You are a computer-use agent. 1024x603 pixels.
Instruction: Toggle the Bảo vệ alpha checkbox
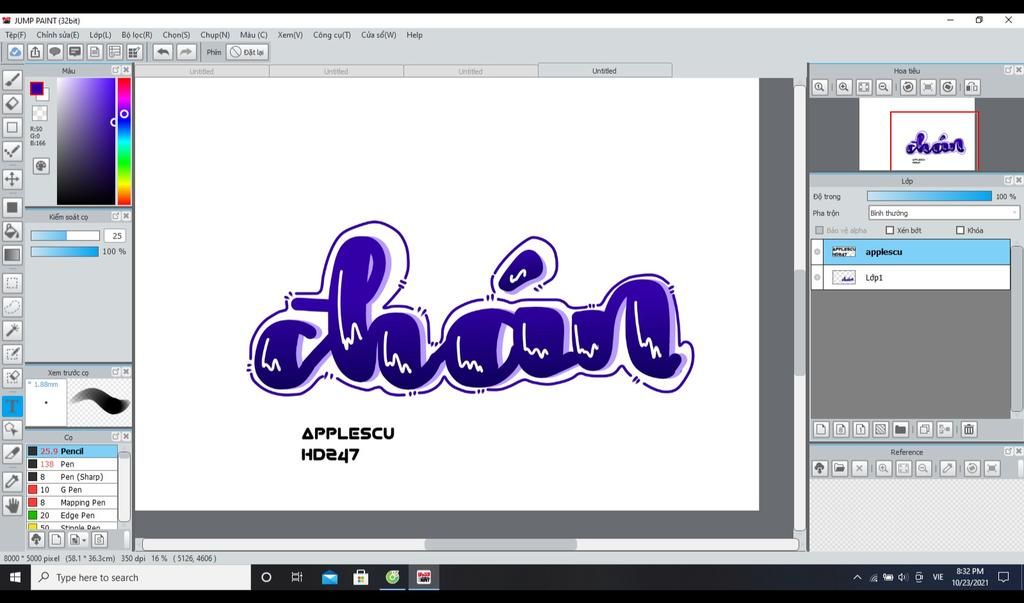point(820,230)
